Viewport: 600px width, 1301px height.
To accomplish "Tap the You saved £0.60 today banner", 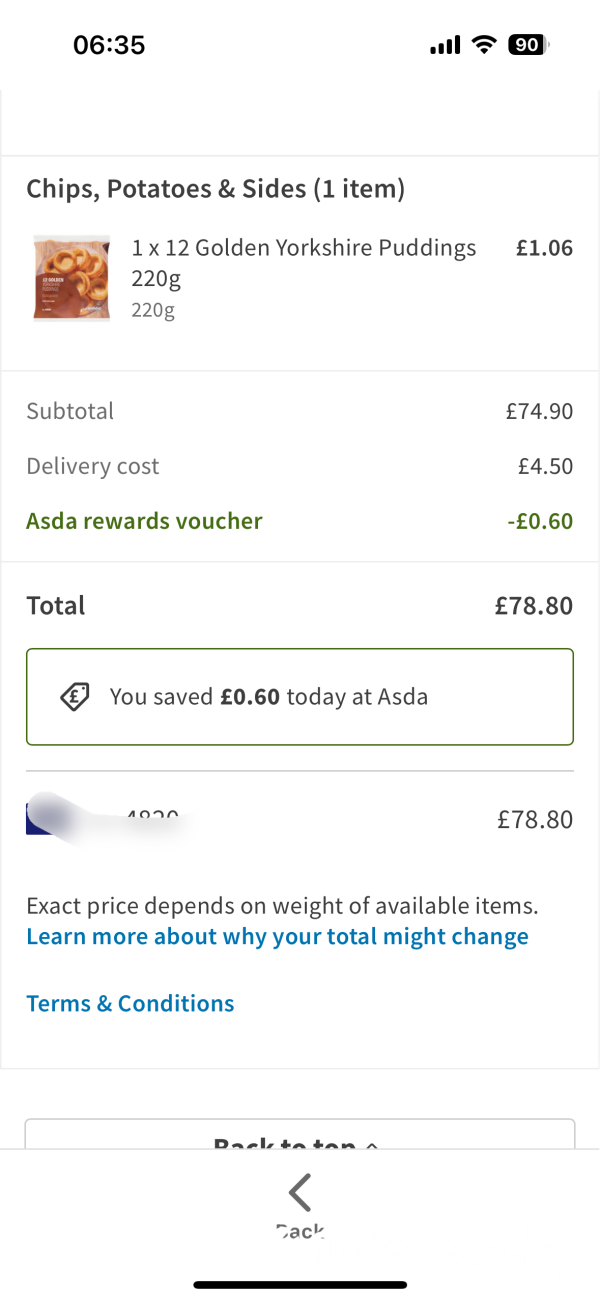I will pyautogui.click(x=300, y=697).
